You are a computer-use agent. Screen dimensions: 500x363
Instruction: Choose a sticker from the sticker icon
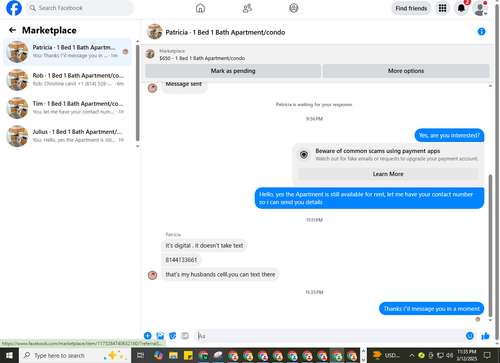173,336
